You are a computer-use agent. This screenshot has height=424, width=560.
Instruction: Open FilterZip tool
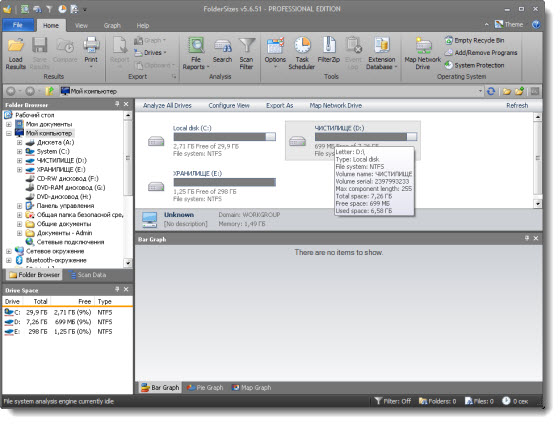(329, 50)
